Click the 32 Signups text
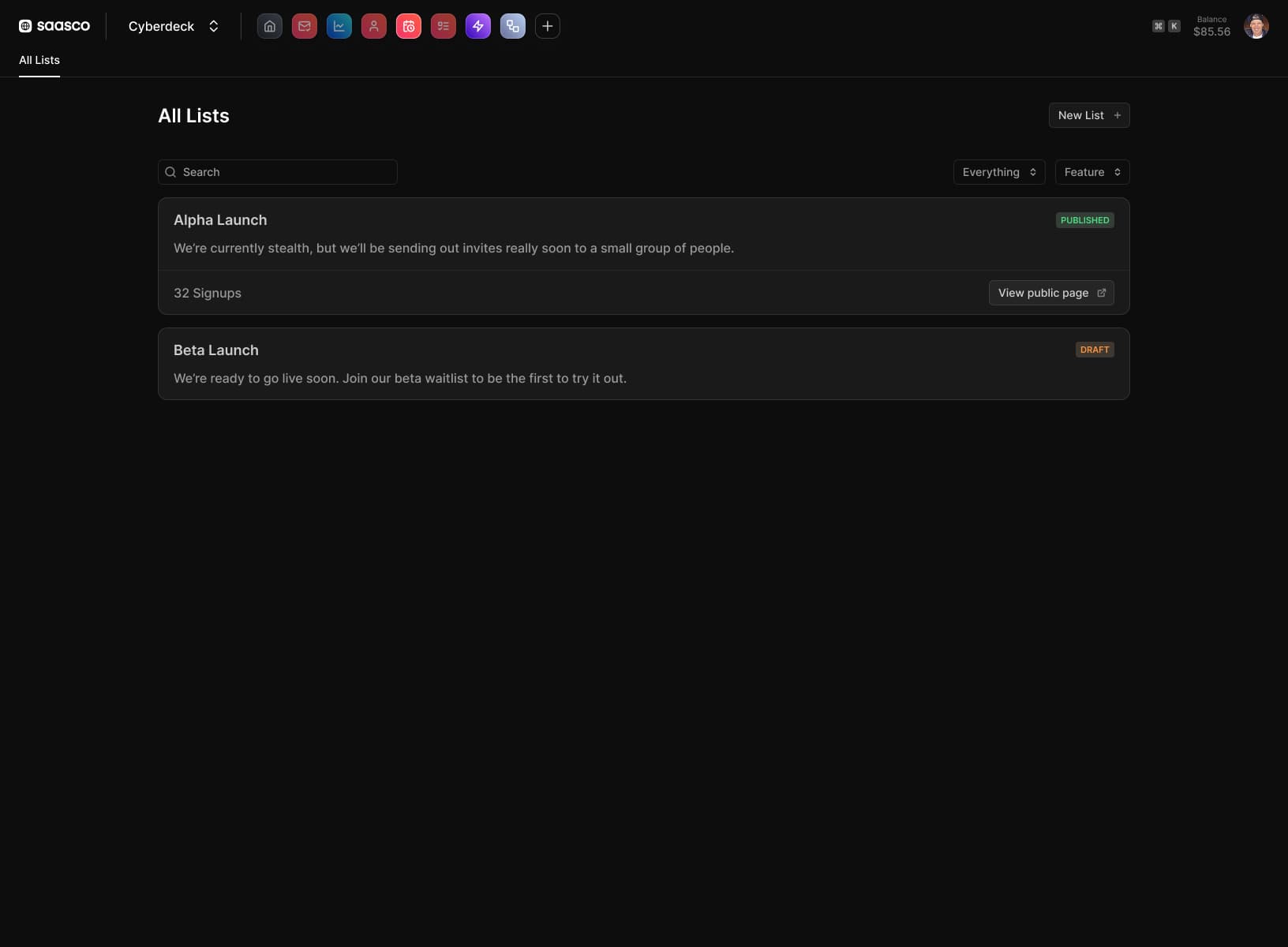The height and width of the screenshot is (947, 1288). [208, 293]
